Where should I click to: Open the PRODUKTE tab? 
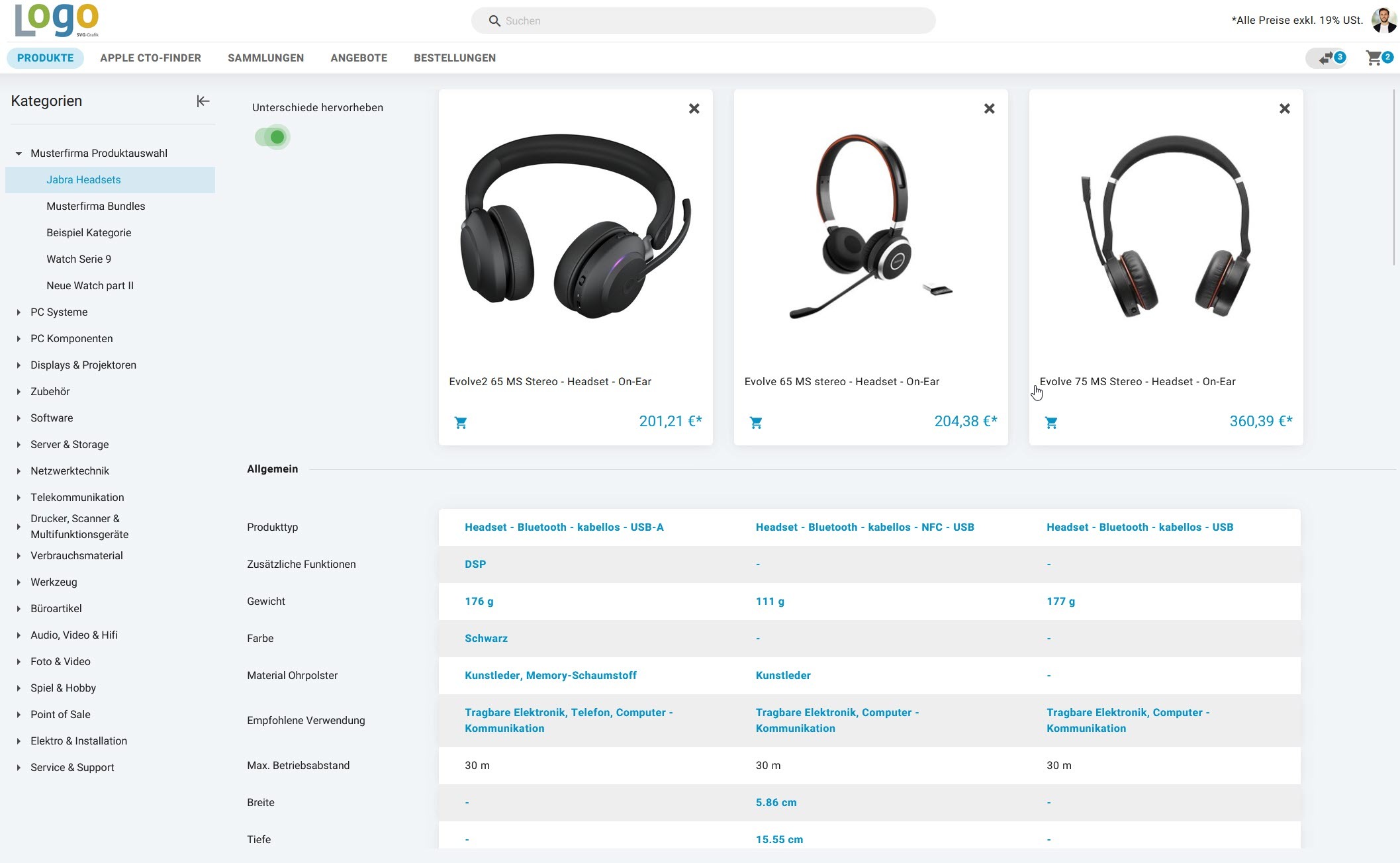point(45,58)
